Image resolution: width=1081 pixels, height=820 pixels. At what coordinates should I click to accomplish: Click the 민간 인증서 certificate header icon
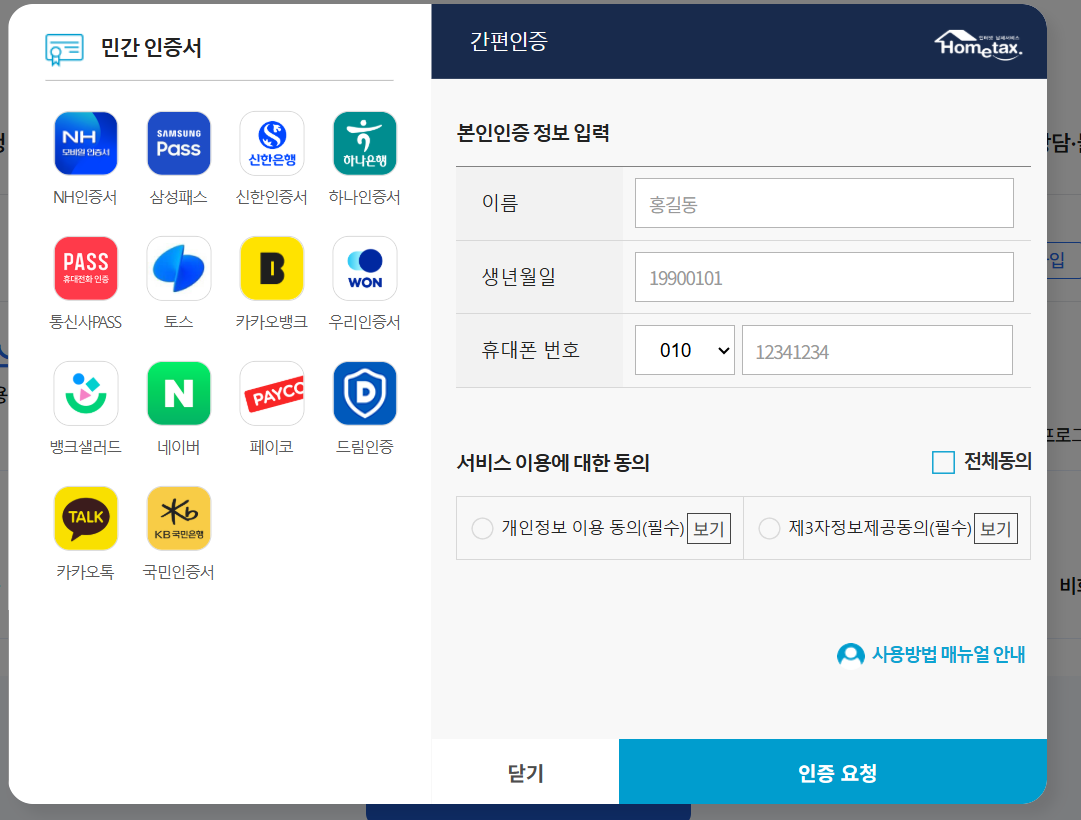(64, 50)
